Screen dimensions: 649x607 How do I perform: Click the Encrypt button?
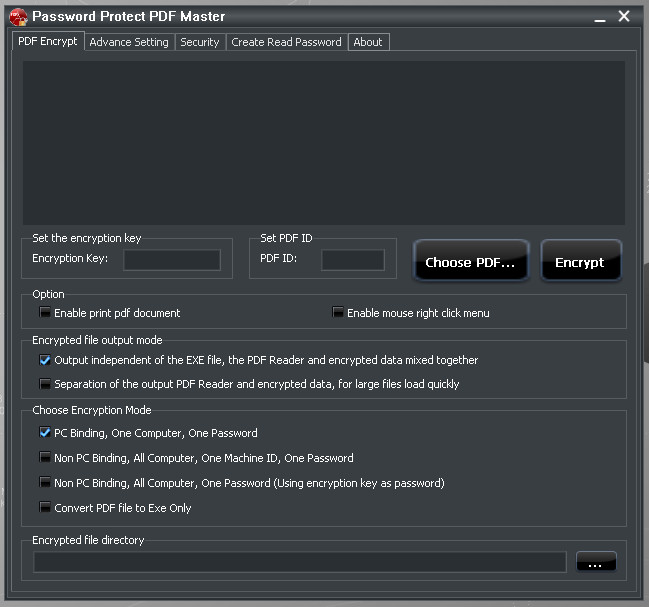pyautogui.click(x=581, y=261)
